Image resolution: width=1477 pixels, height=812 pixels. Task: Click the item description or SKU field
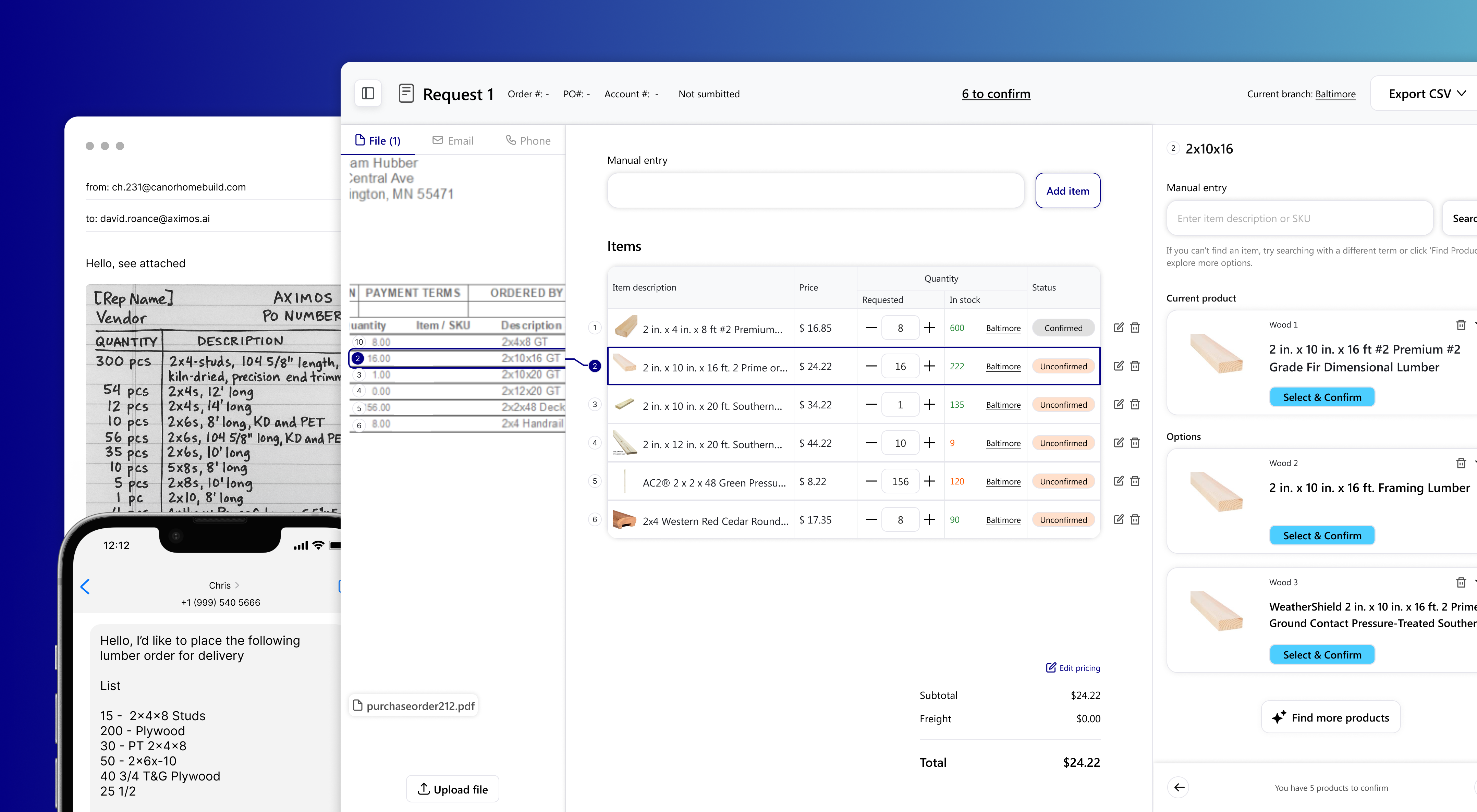point(1299,218)
